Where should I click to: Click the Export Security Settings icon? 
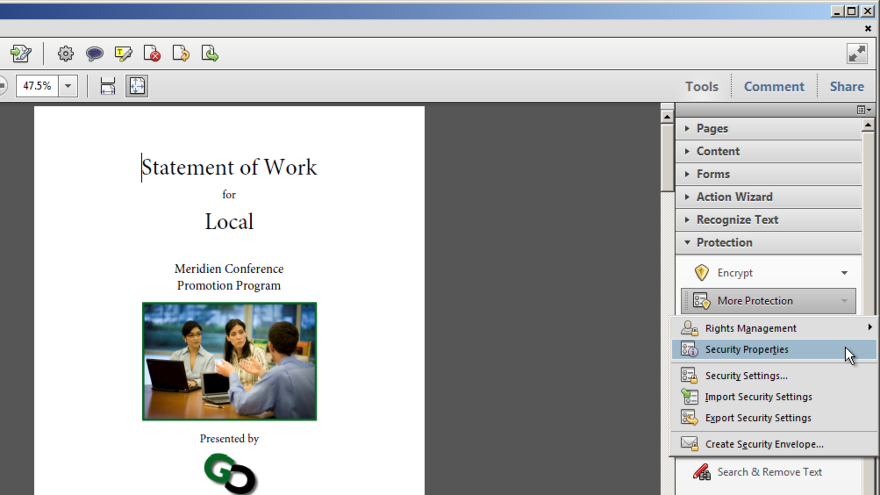(689, 418)
